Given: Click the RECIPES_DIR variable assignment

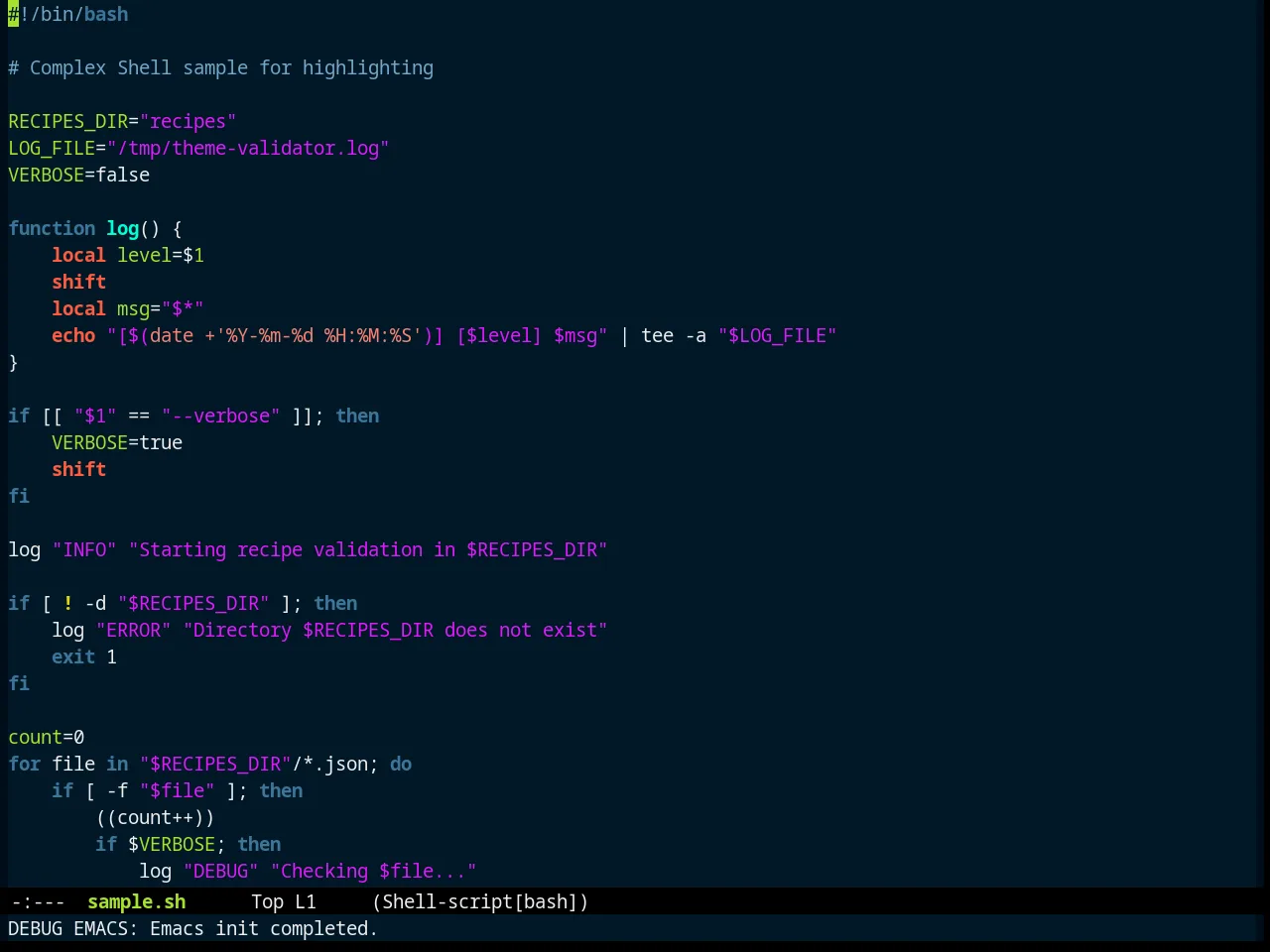Looking at the screenshot, I should pos(122,121).
